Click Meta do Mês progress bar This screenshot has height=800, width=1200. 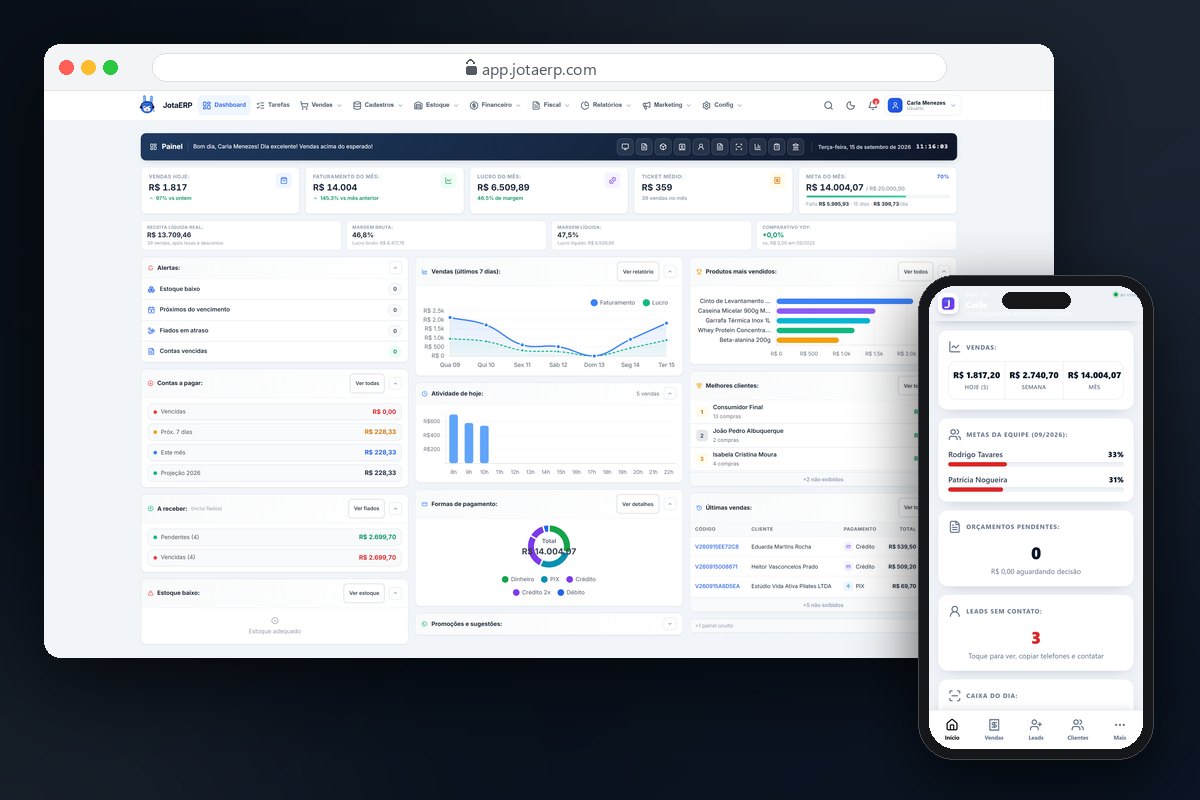877,196
